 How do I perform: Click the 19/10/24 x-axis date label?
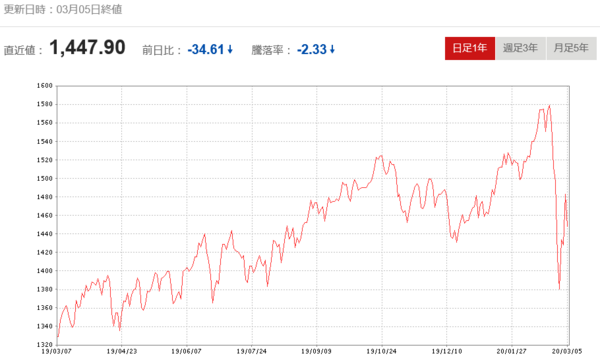382,351
